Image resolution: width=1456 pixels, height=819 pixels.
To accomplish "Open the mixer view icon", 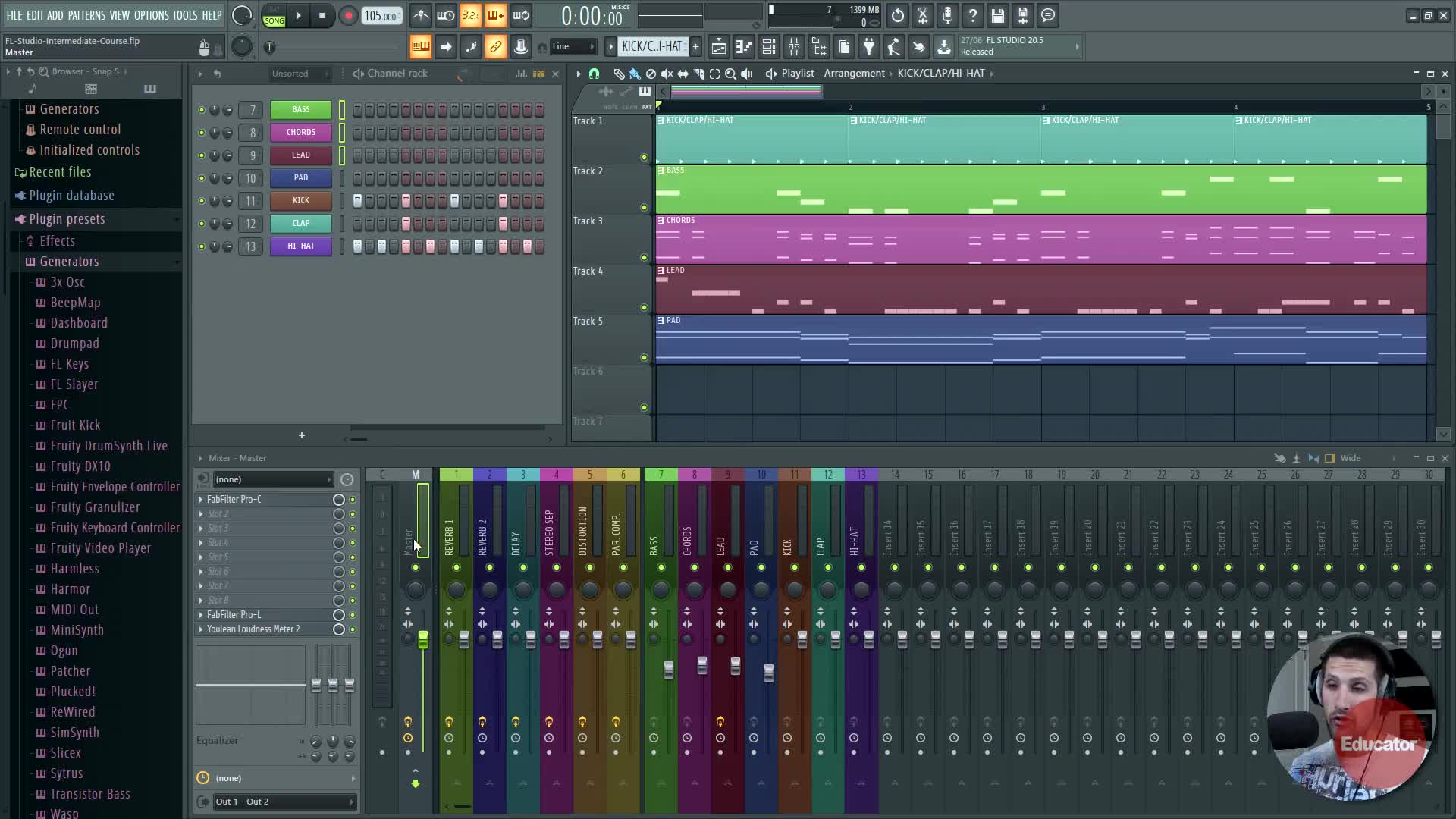I will [794, 47].
